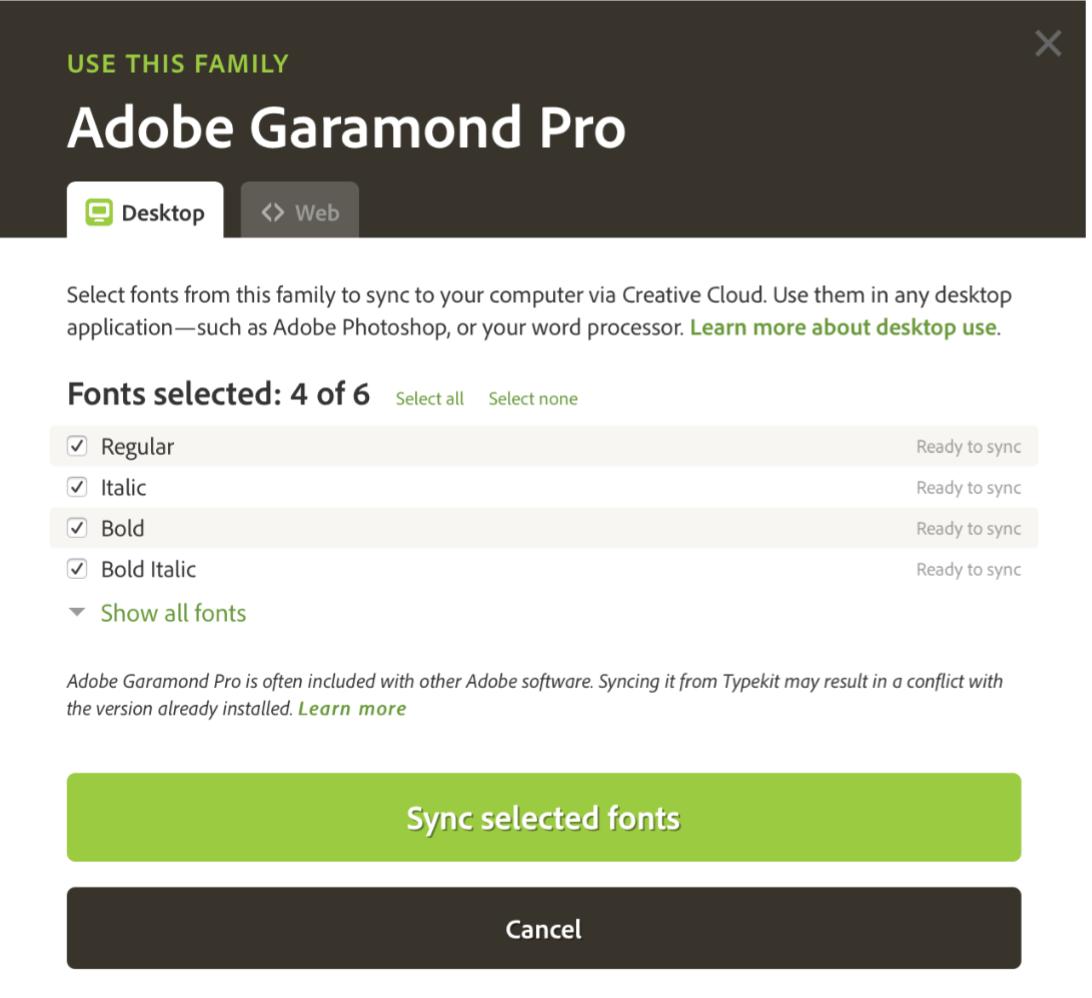Switch to the Web tab
This screenshot has width=1092, height=998.
(x=299, y=211)
